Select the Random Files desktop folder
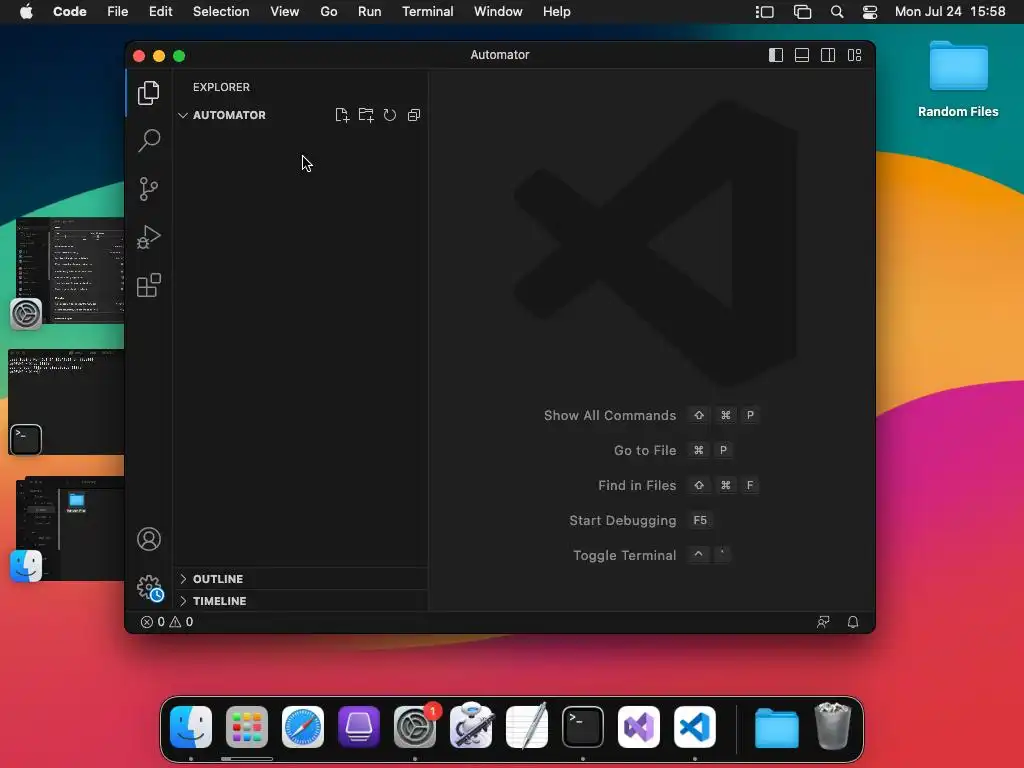The image size is (1024, 768). point(958,80)
